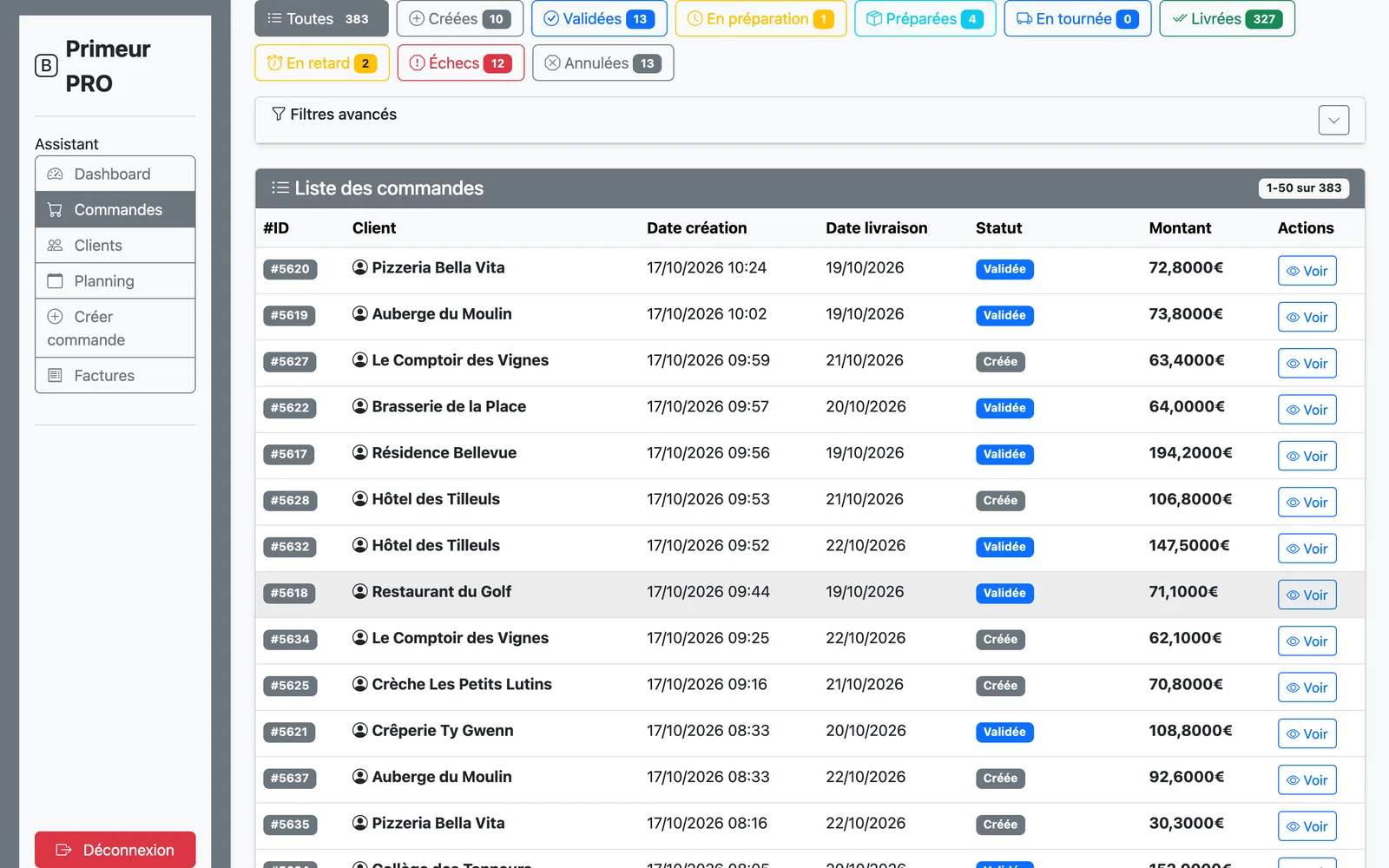
Task: Click the Date livraison column header
Action: pos(876,227)
